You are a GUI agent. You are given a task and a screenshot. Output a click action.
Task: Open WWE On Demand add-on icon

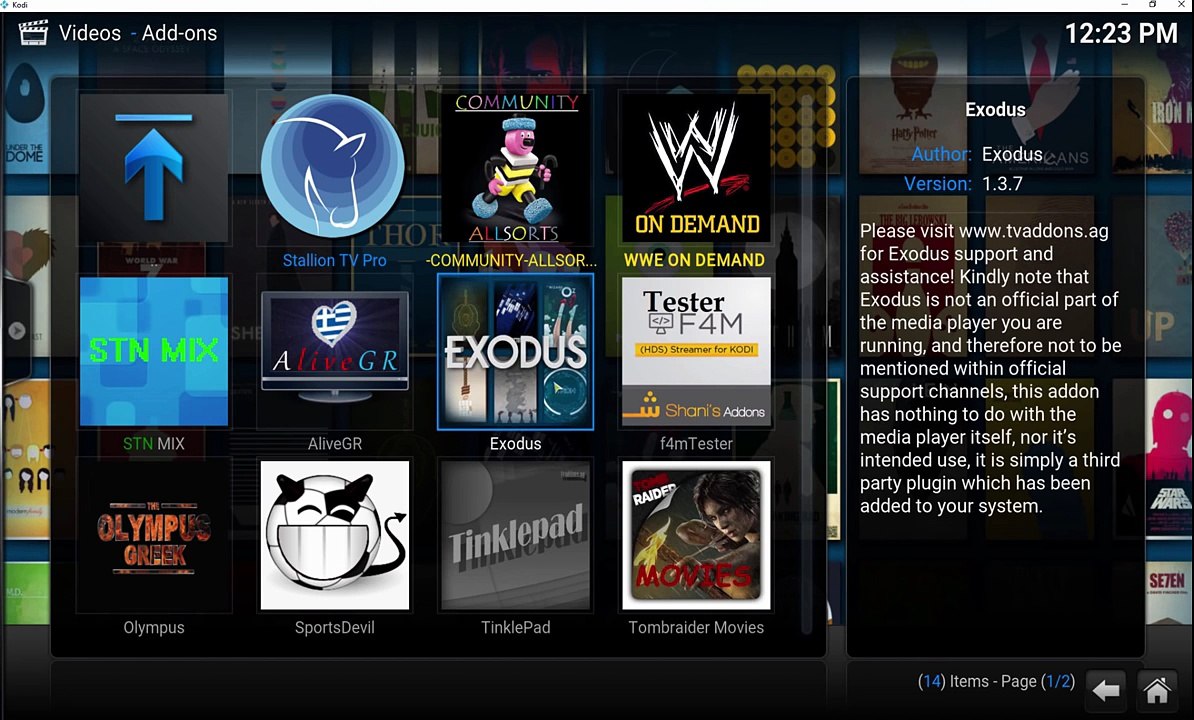pyautogui.click(x=696, y=167)
